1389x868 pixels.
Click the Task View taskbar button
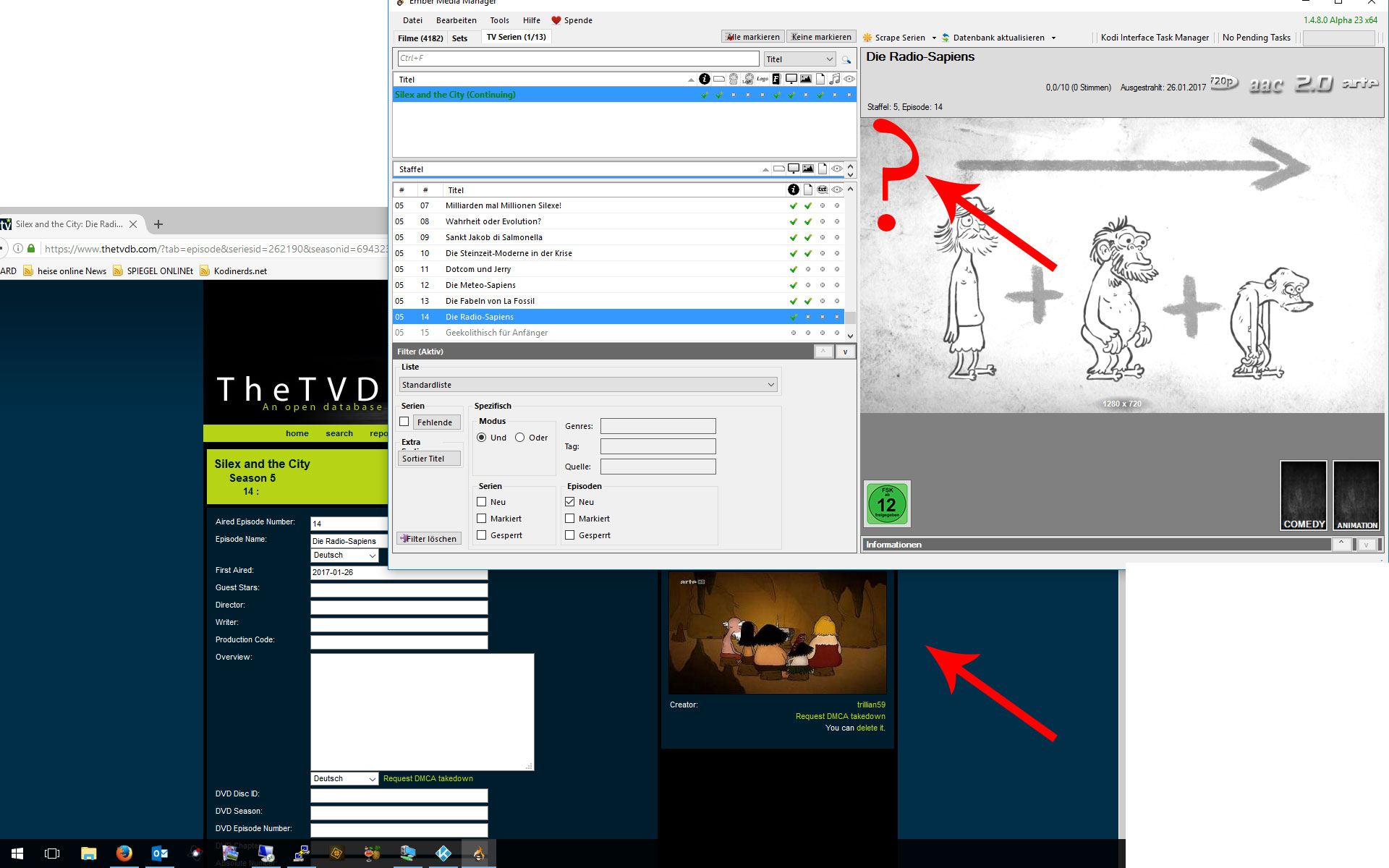click(52, 854)
